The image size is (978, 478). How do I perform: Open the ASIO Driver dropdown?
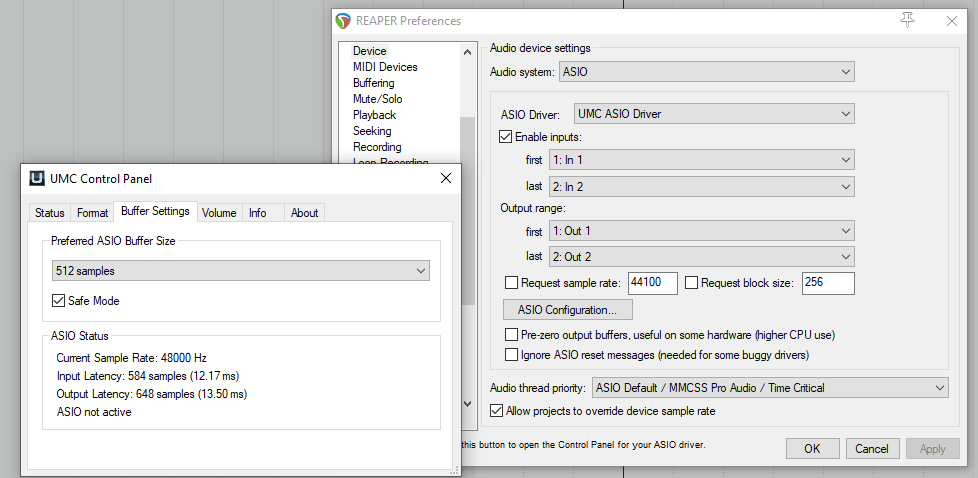click(714, 114)
